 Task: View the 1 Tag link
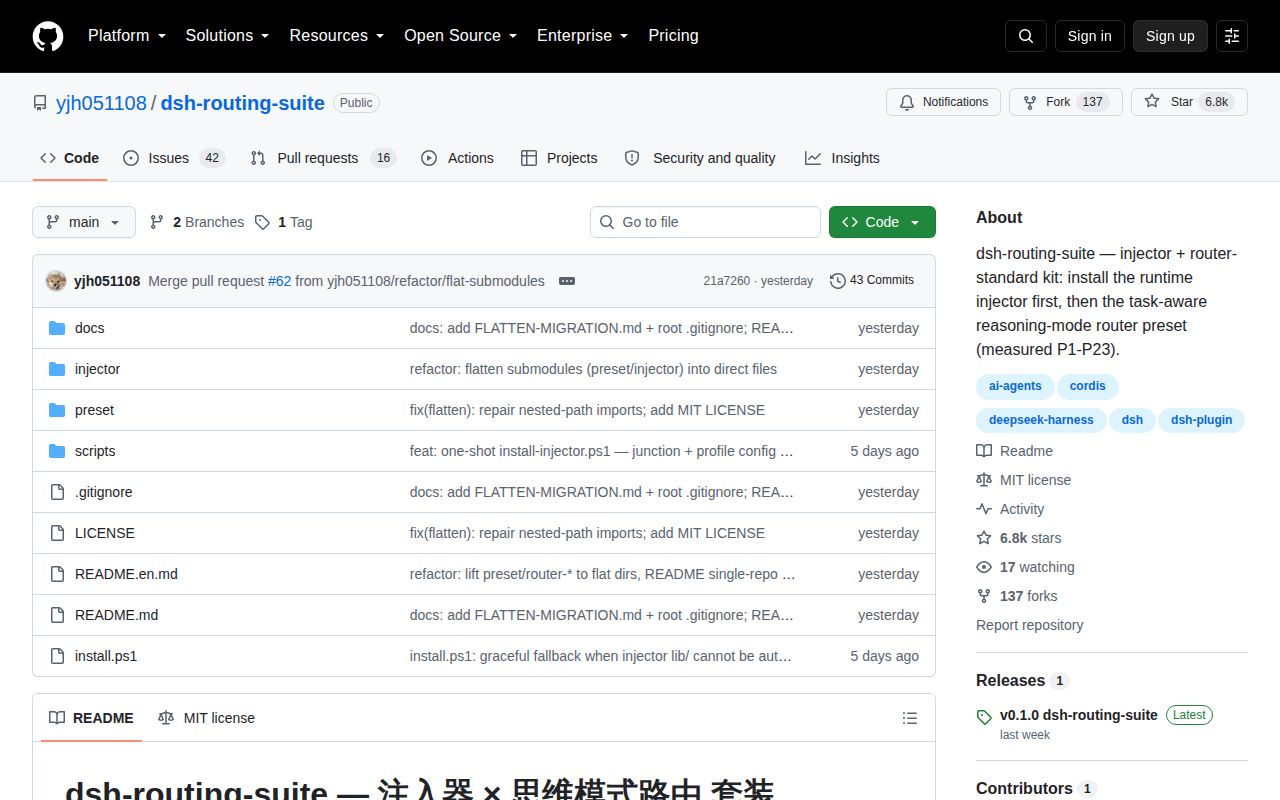284,222
